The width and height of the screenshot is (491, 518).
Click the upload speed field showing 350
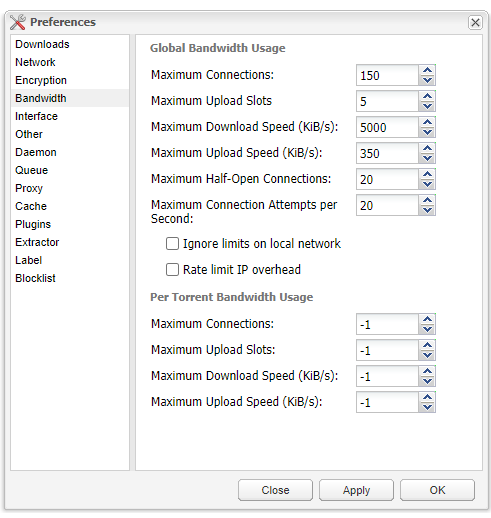point(387,153)
